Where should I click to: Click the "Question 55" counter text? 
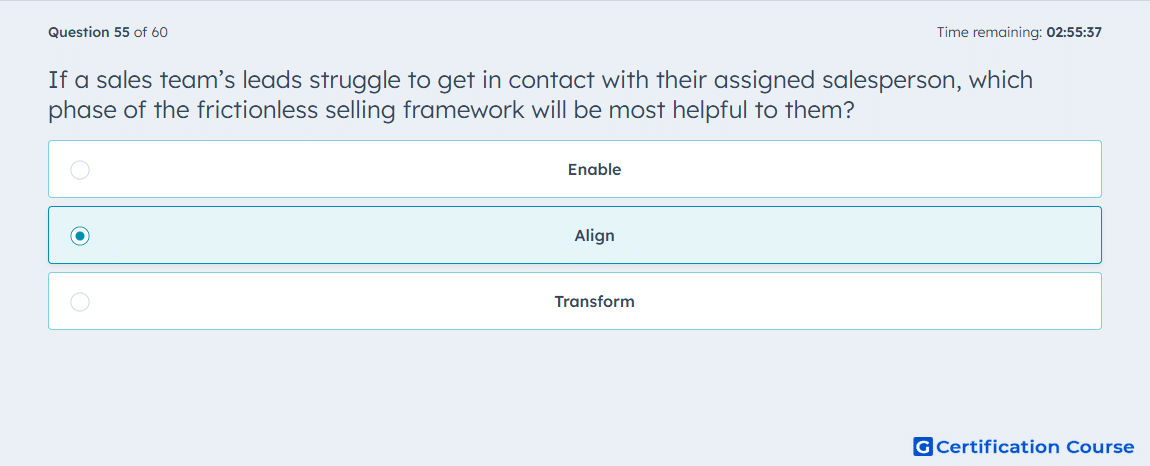pyautogui.click(x=89, y=32)
